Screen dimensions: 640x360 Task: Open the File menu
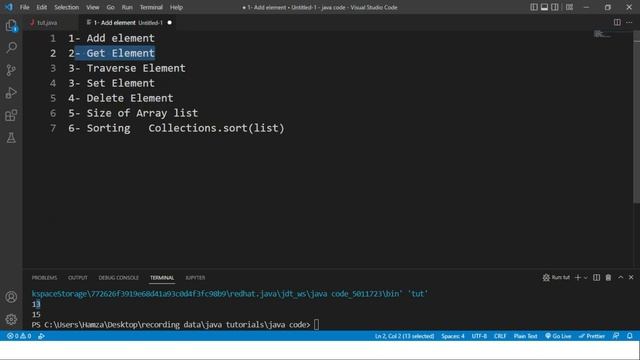pyautogui.click(x=24, y=7)
